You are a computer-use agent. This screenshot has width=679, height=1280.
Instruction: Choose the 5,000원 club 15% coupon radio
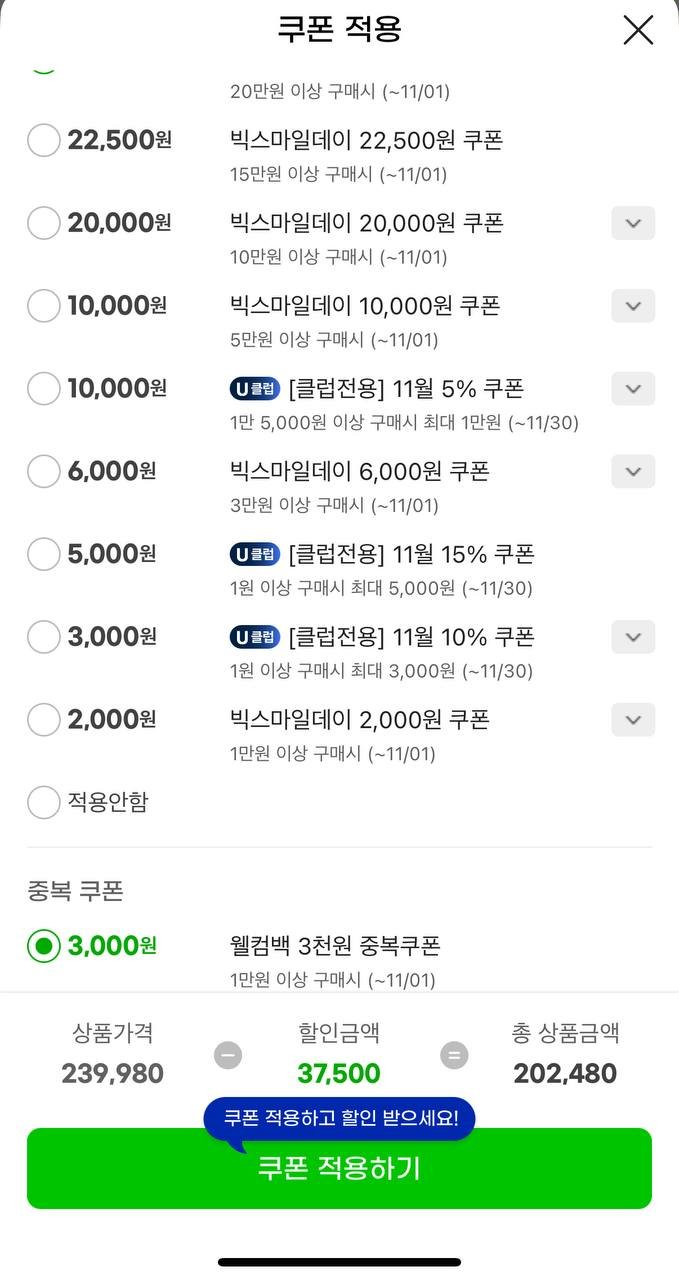click(44, 553)
